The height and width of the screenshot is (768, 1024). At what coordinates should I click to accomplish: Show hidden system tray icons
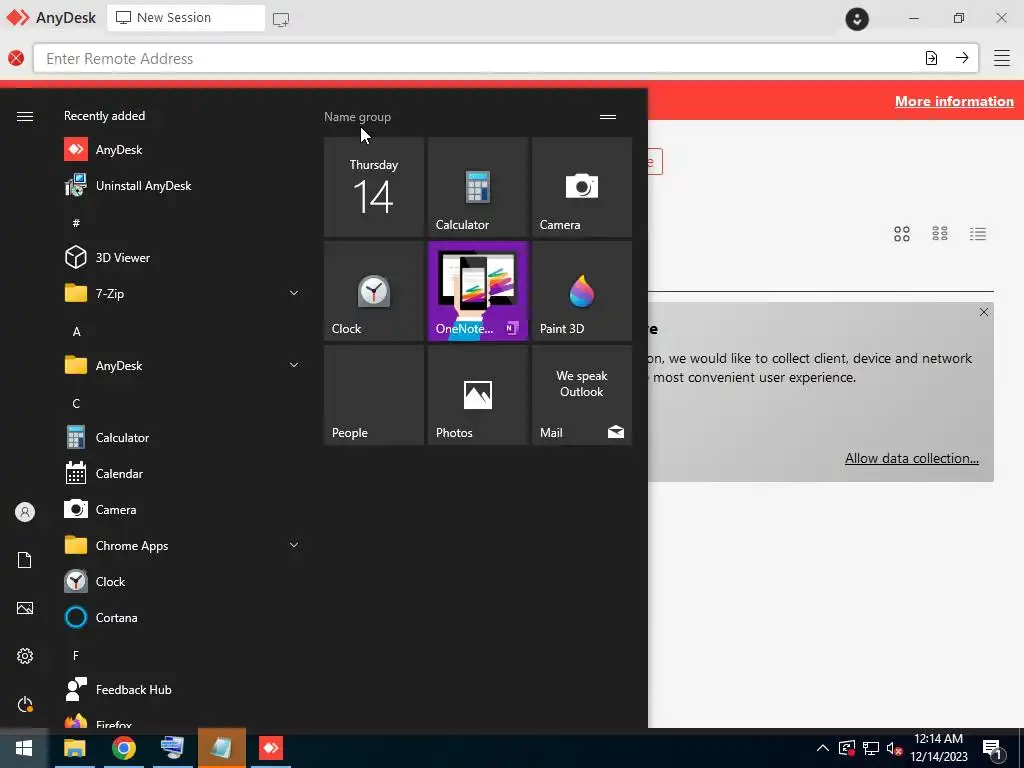[823, 748]
